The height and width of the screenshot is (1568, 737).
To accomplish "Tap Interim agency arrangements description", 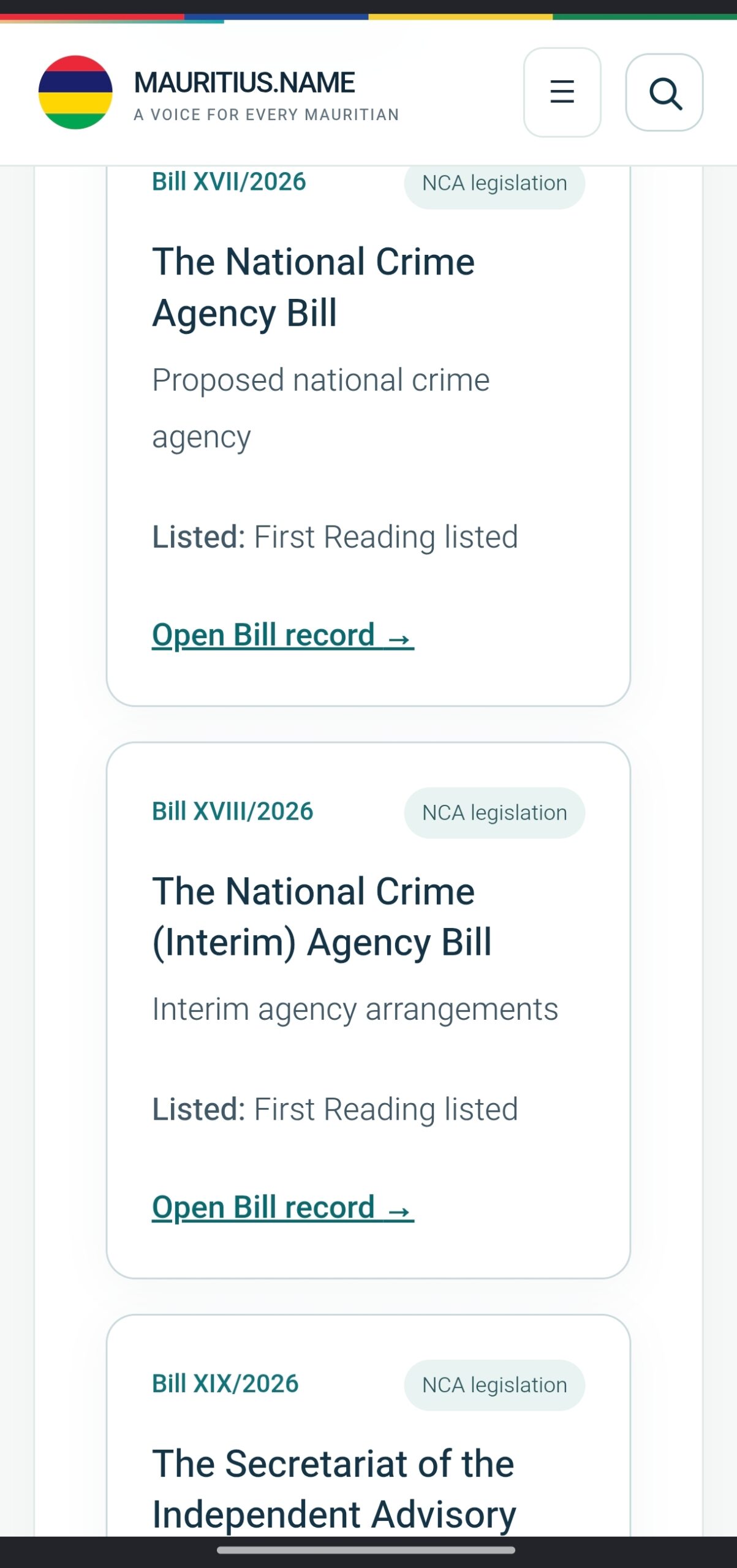I will (x=355, y=1009).
